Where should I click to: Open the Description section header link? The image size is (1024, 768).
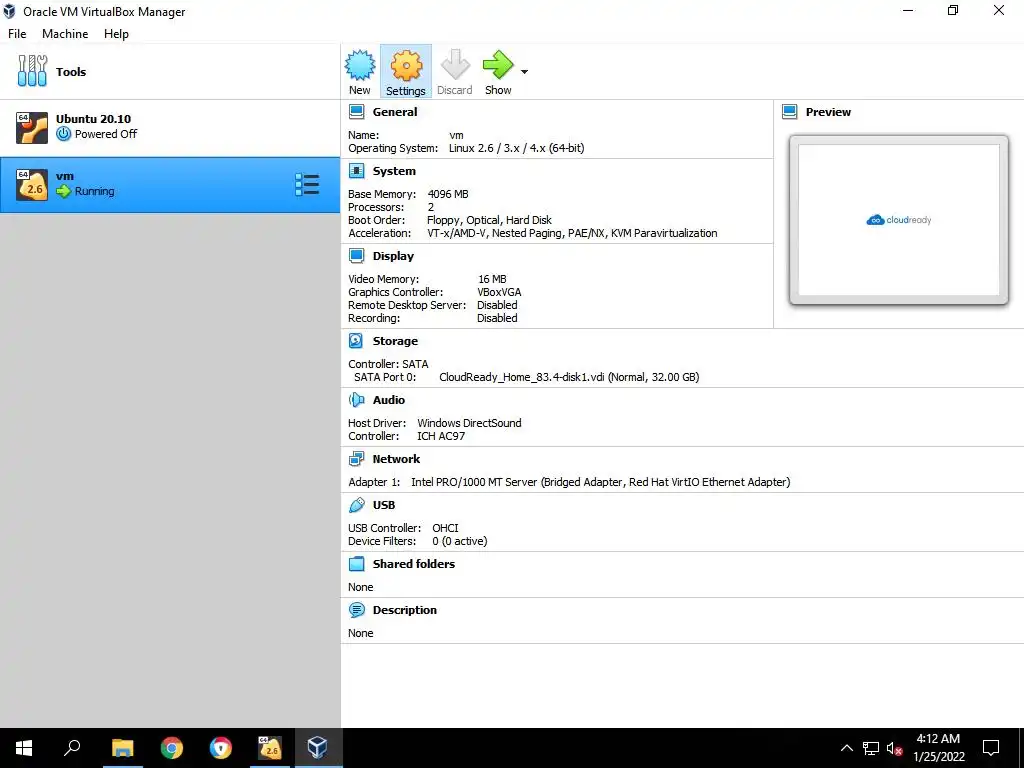[405, 610]
